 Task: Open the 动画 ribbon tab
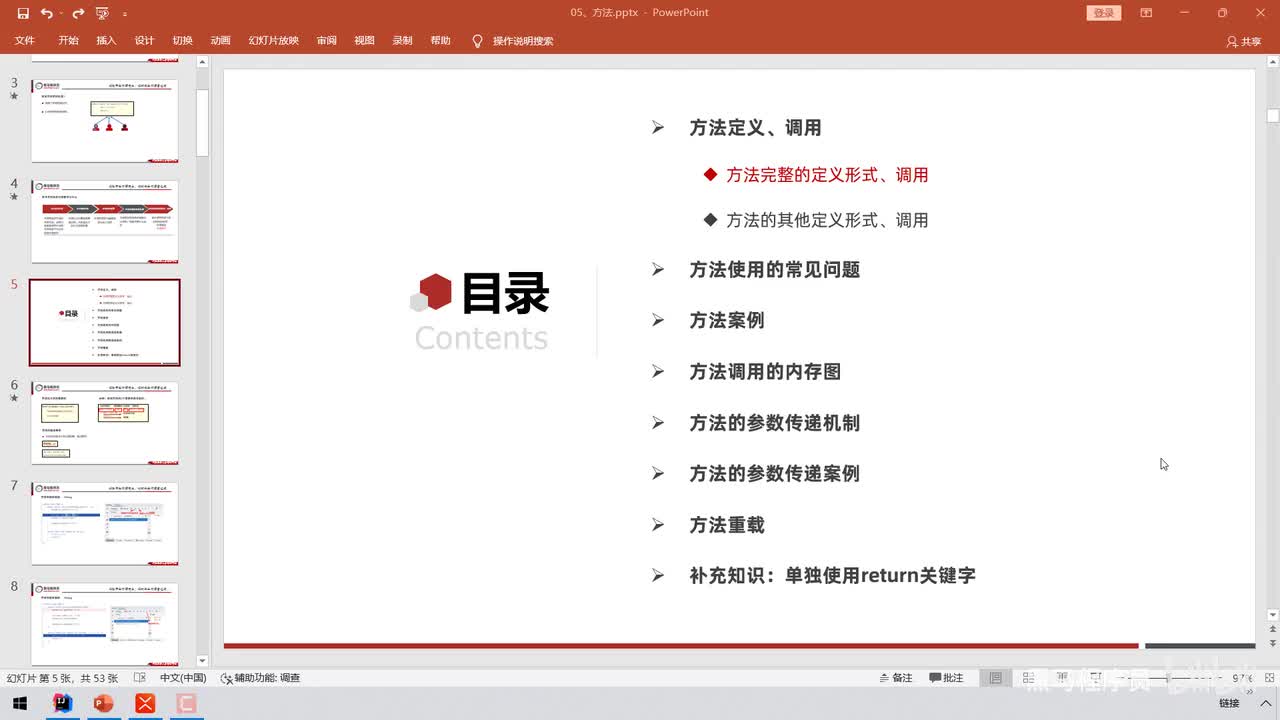click(220, 41)
